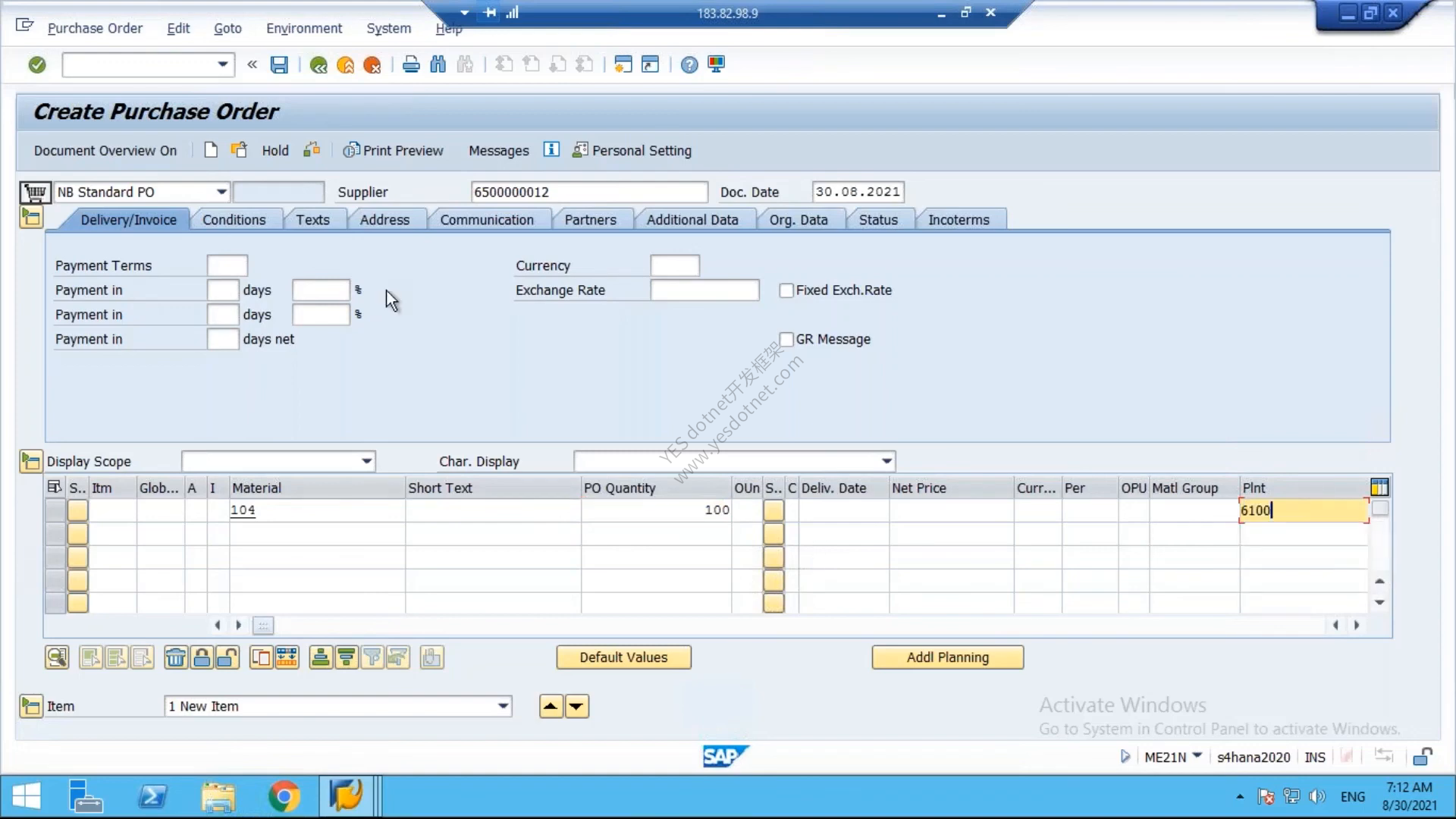Open the Environment menu
This screenshot has width=1456, height=819.
point(304,28)
